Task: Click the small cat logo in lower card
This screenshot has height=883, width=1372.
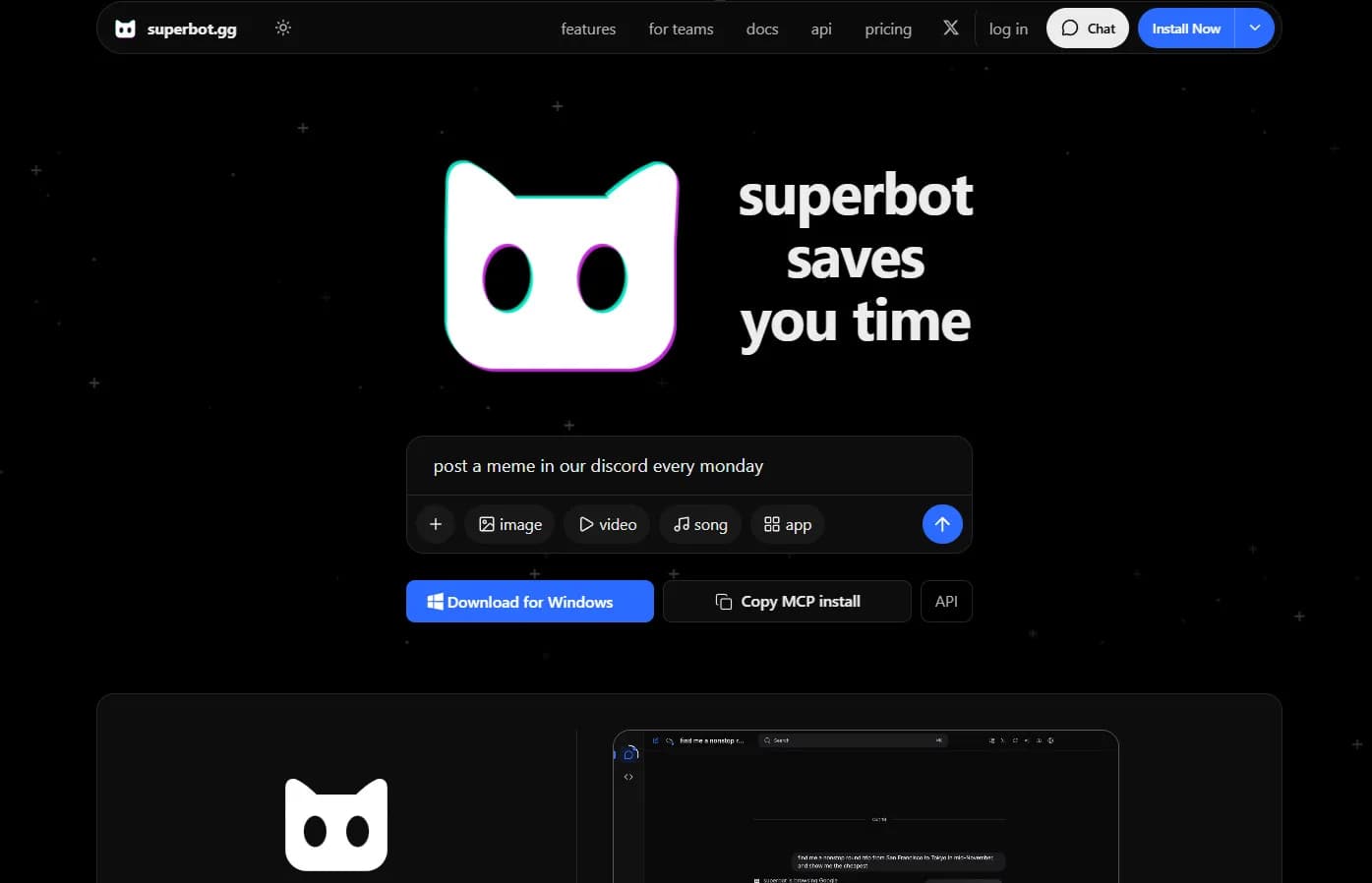Action: click(336, 825)
